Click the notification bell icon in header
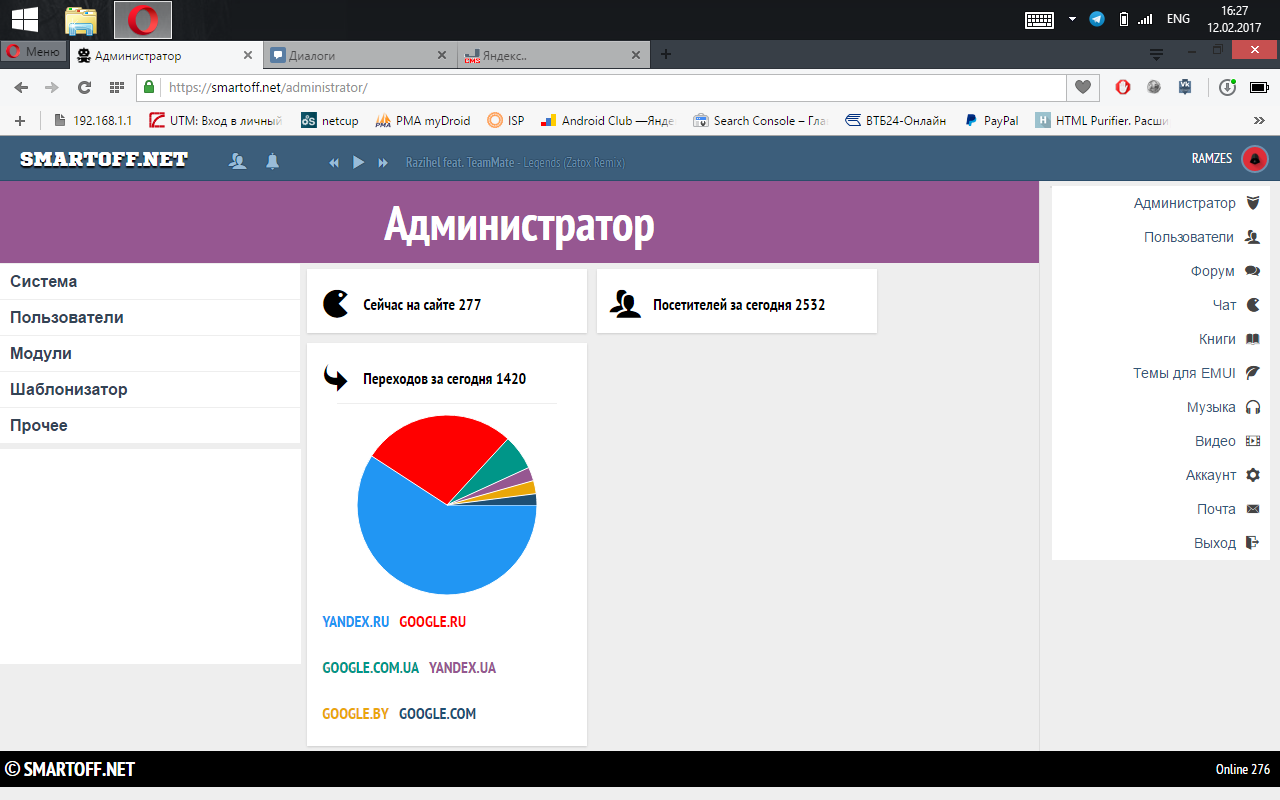 point(272,161)
